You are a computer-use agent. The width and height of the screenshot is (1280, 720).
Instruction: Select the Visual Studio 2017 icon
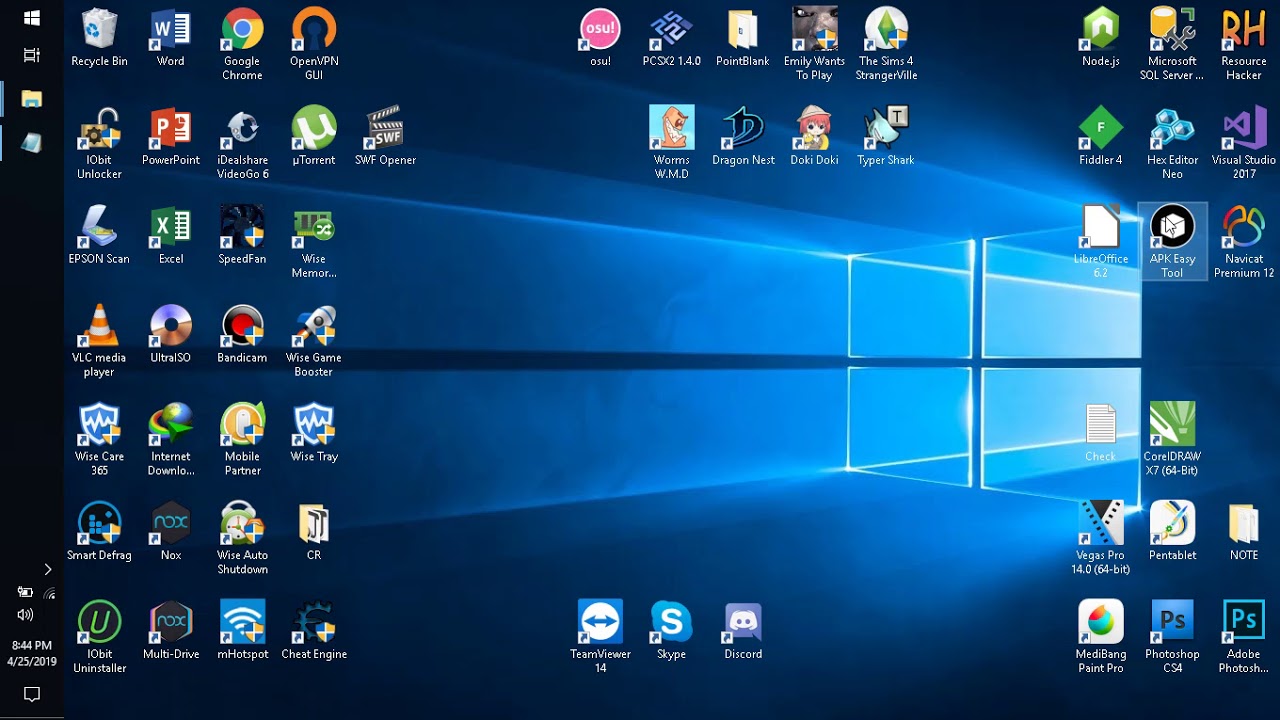tap(1244, 144)
